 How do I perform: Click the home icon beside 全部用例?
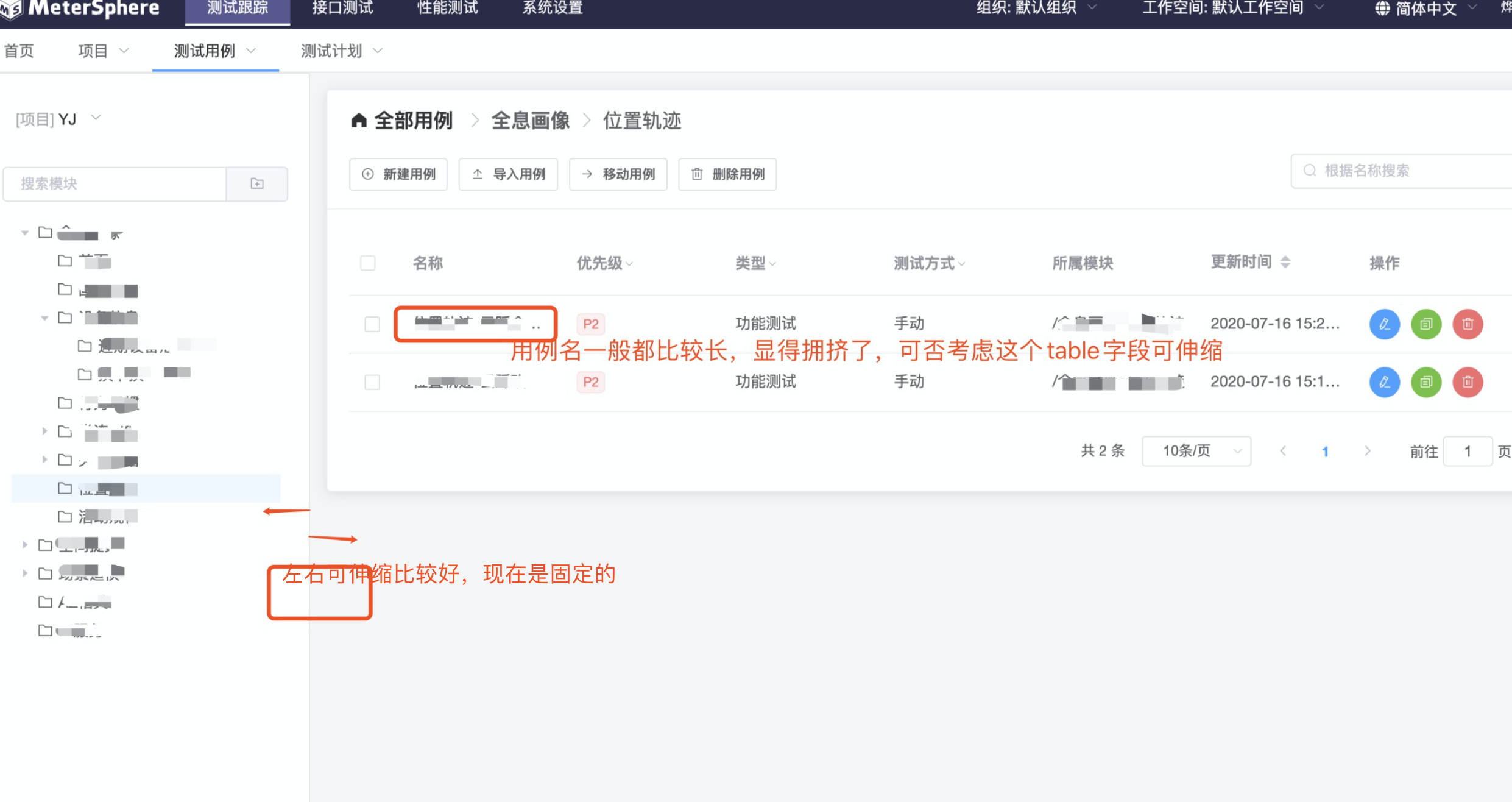[x=359, y=121]
